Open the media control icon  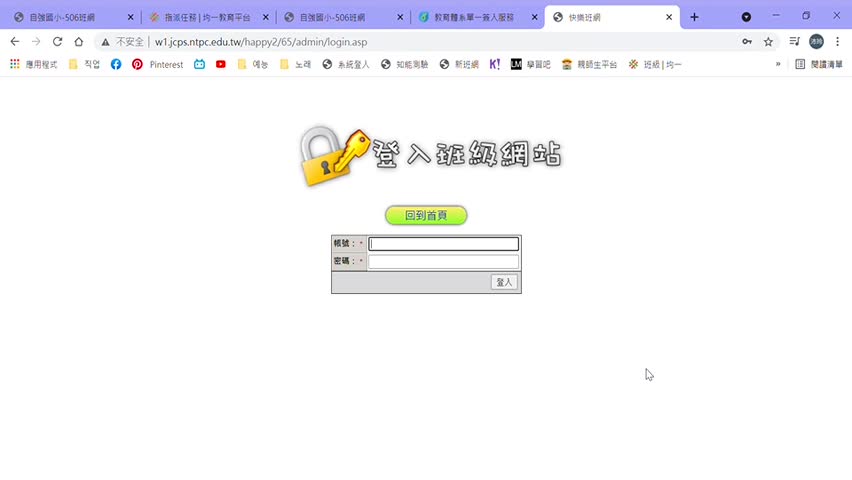[x=794, y=41]
